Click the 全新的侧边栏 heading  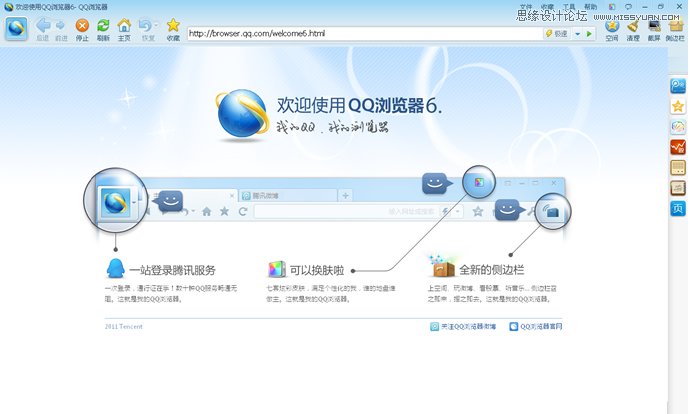click(x=492, y=269)
